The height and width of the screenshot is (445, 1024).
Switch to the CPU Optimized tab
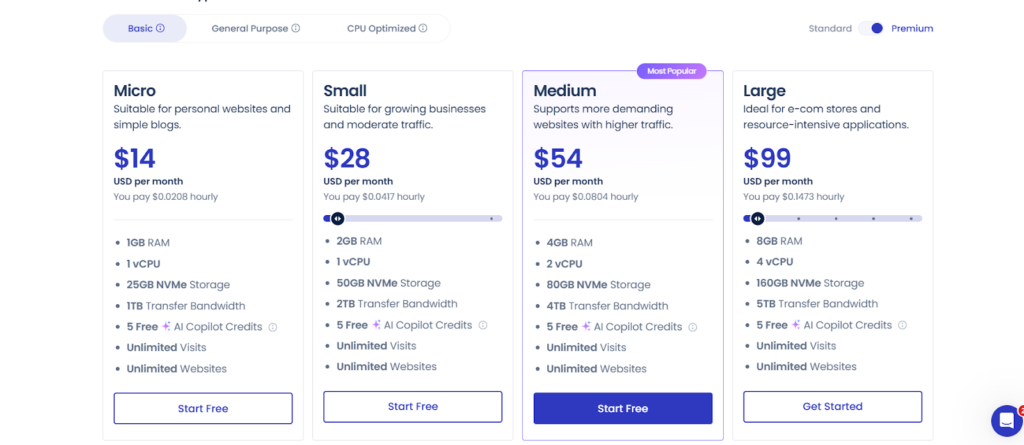pyautogui.click(x=380, y=29)
